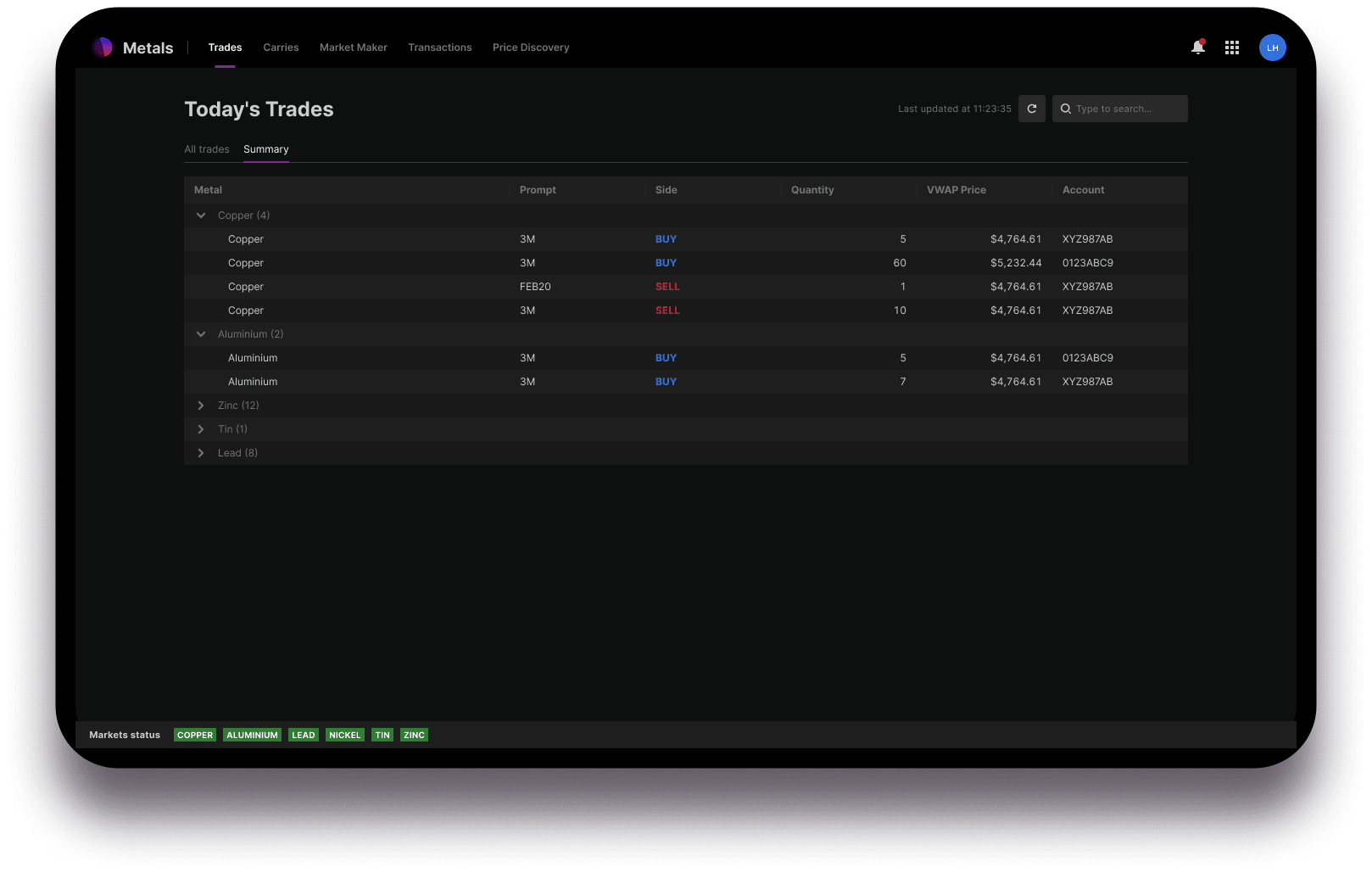1372x873 pixels.
Task: Click the COPPER market status badge
Action: [195, 735]
